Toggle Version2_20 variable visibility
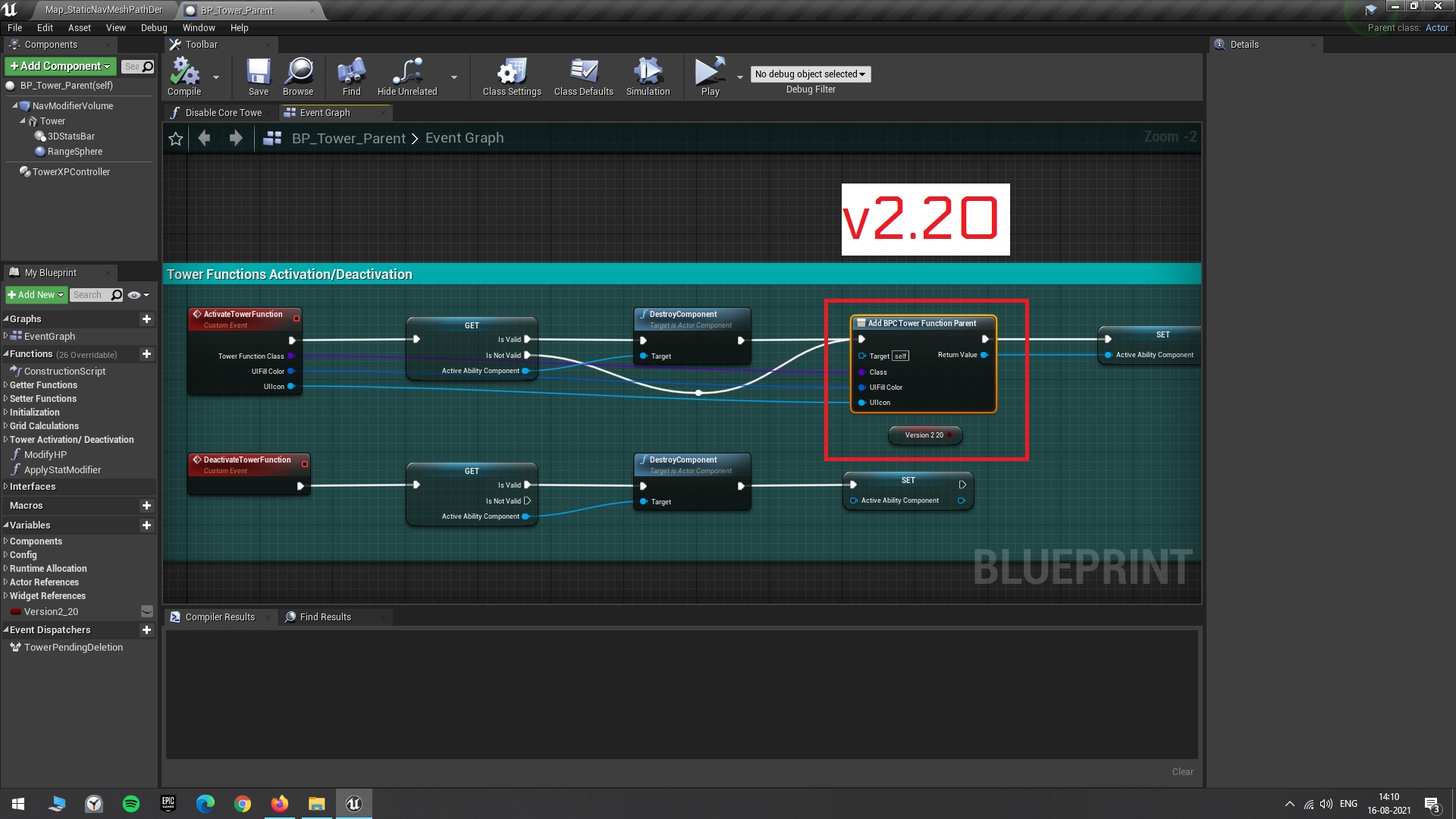The image size is (1456, 819). point(147,611)
